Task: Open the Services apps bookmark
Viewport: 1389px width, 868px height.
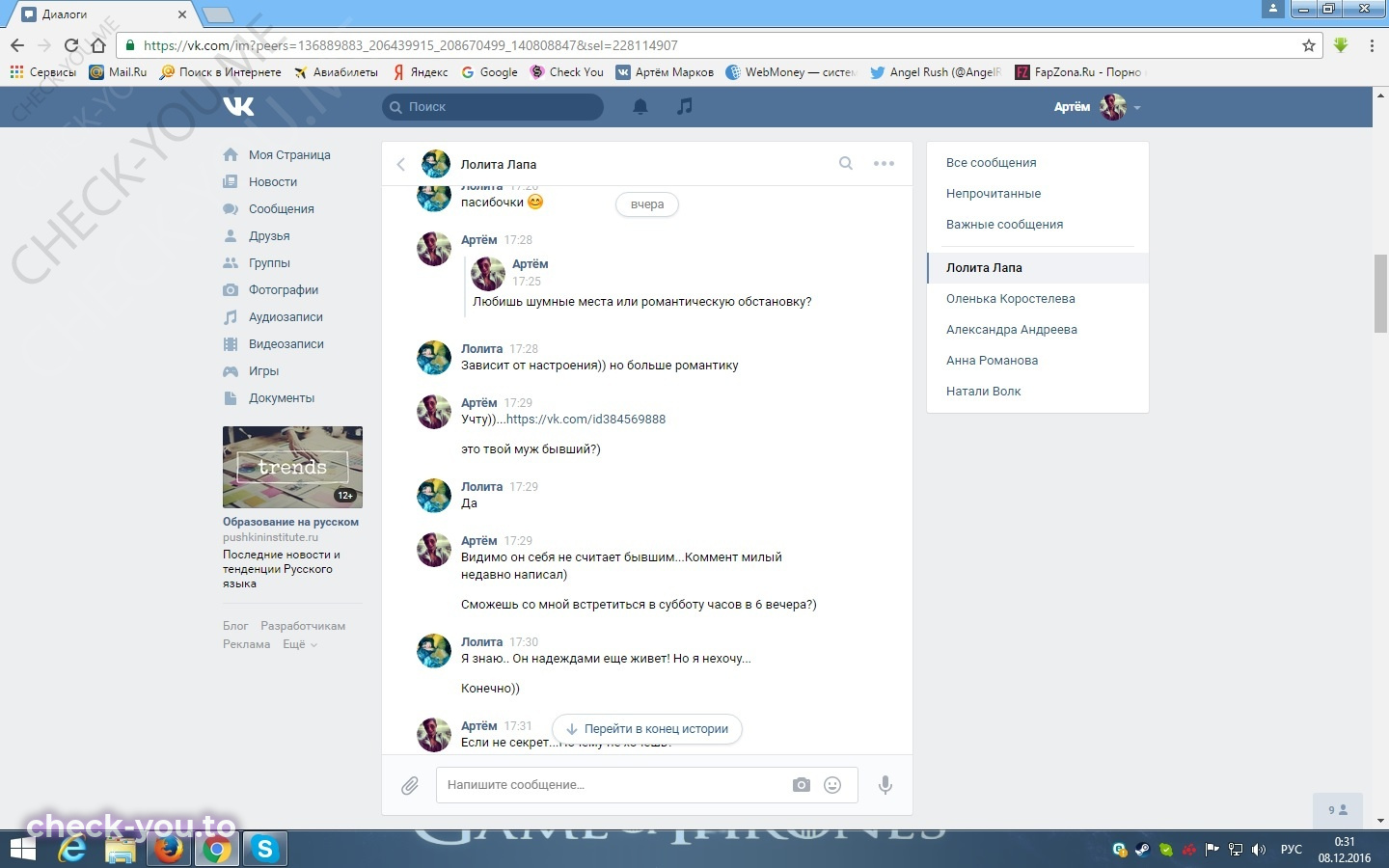Action: coord(42,71)
